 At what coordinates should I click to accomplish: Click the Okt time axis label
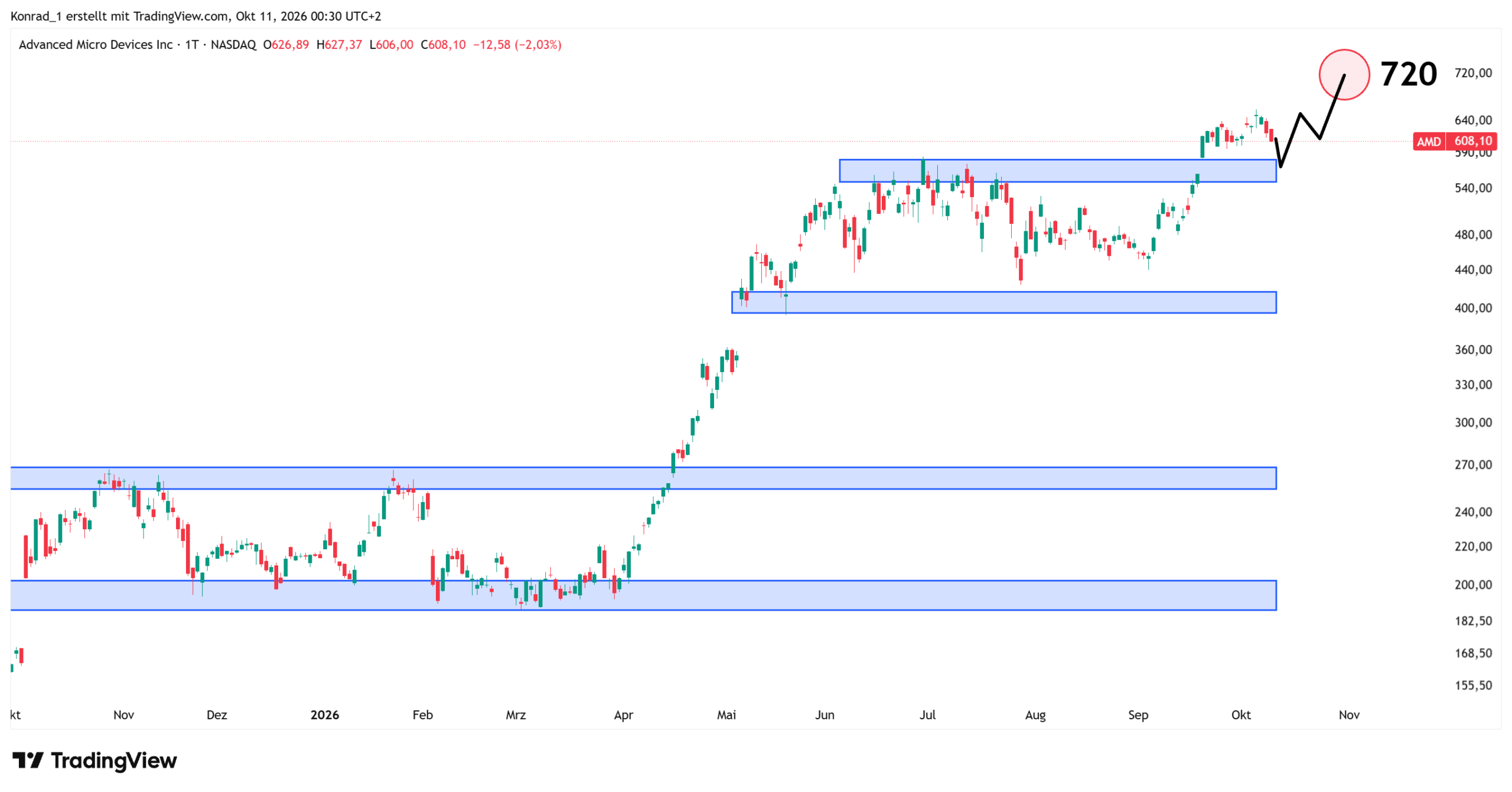click(x=1241, y=715)
